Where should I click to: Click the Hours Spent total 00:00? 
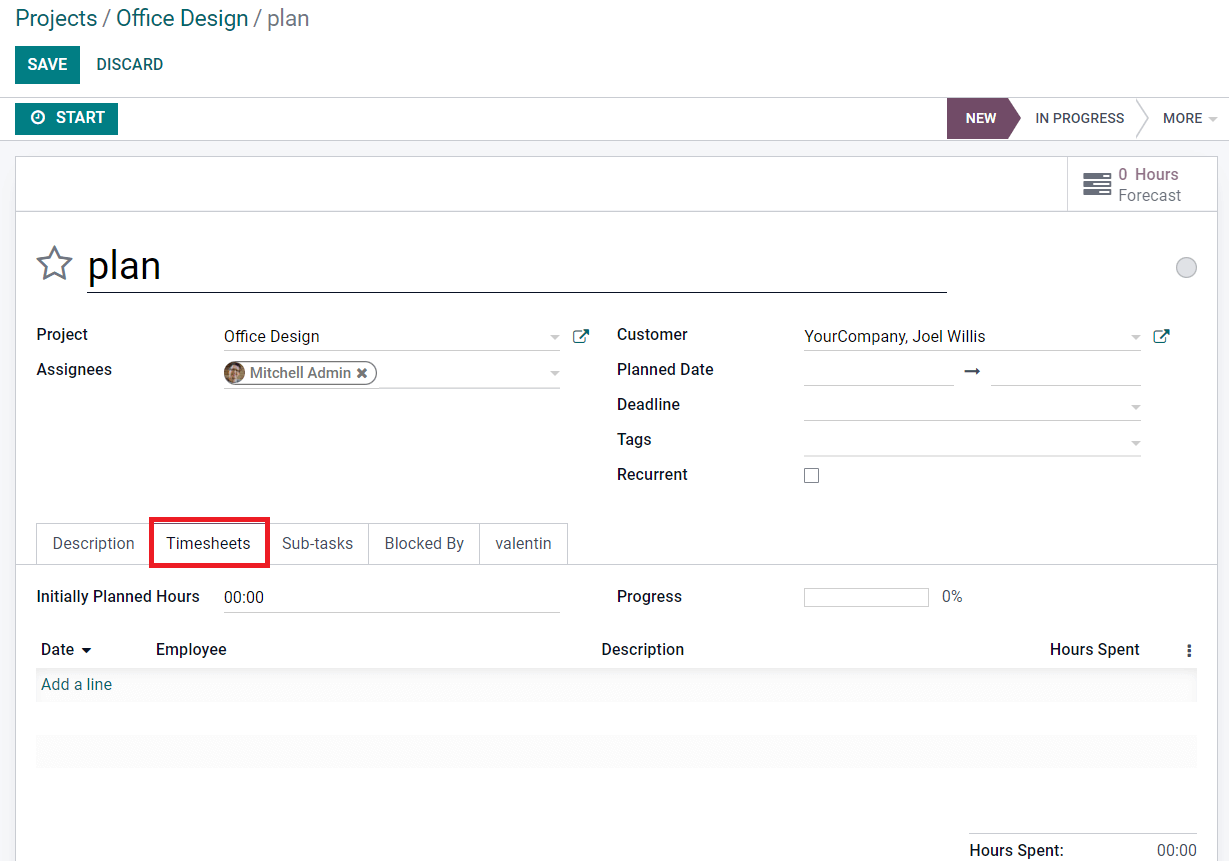tap(1176, 851)
